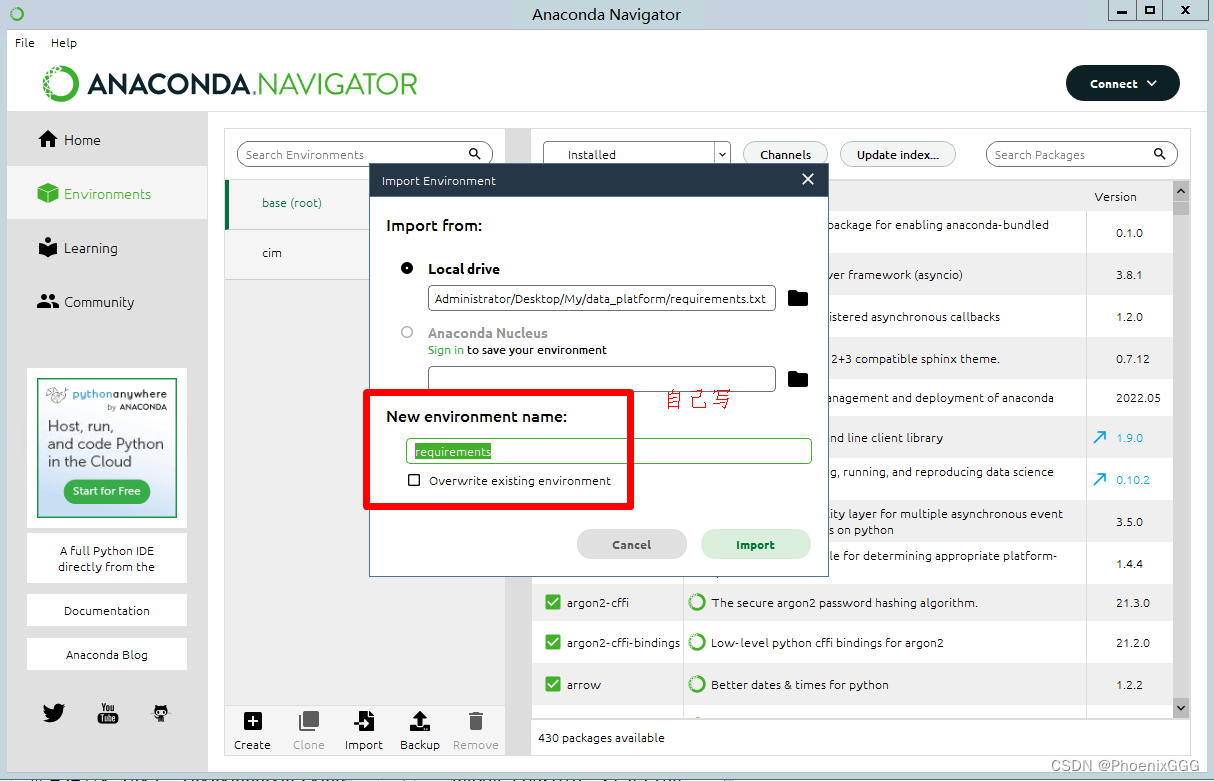Click the Import button in dialog
The image size is (1214, 781).
tap(755, 544)
